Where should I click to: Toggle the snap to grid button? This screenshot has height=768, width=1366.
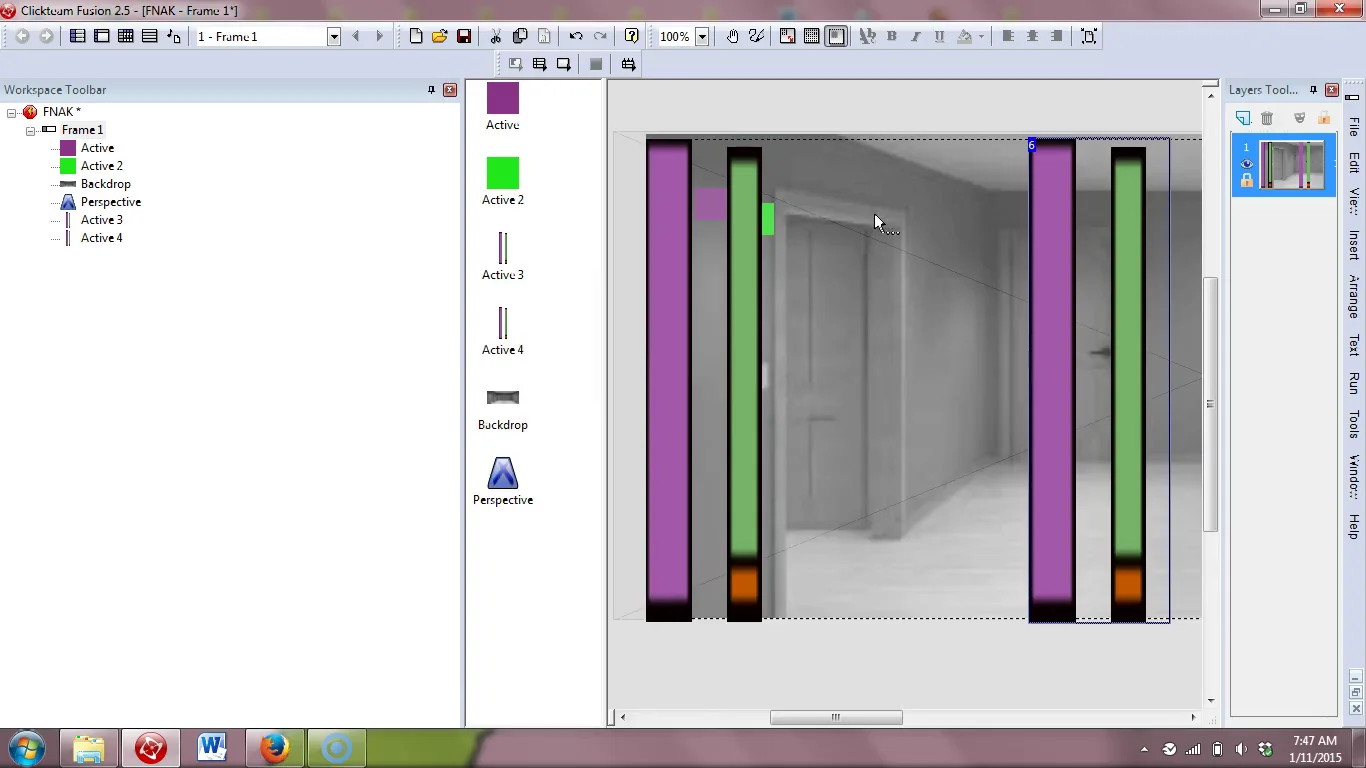pyautogui.click(x=836, y=36)
